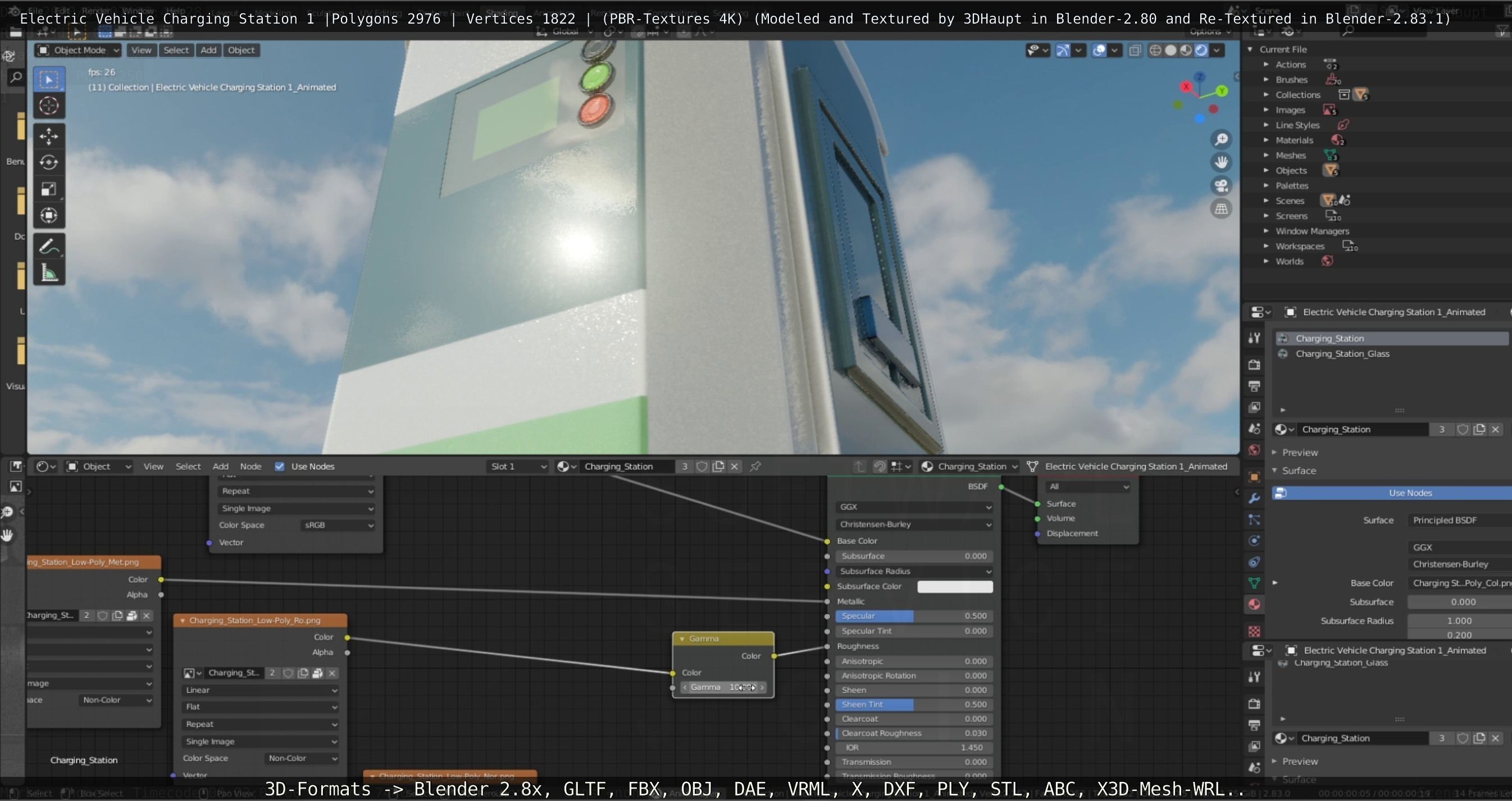Click the zoom magnifier viewport icon
The image size is (1512, 801).
(1222, 140)
